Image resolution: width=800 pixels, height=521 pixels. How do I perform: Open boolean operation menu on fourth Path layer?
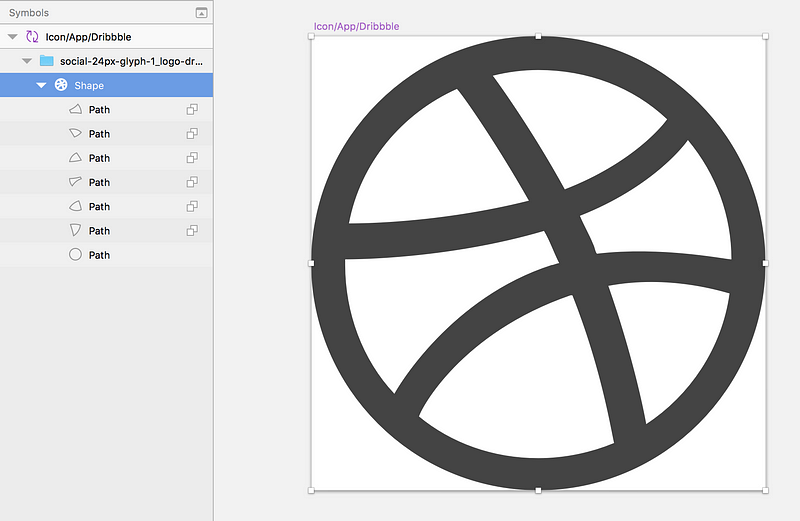pyautogui.click(x=192, y=182)
